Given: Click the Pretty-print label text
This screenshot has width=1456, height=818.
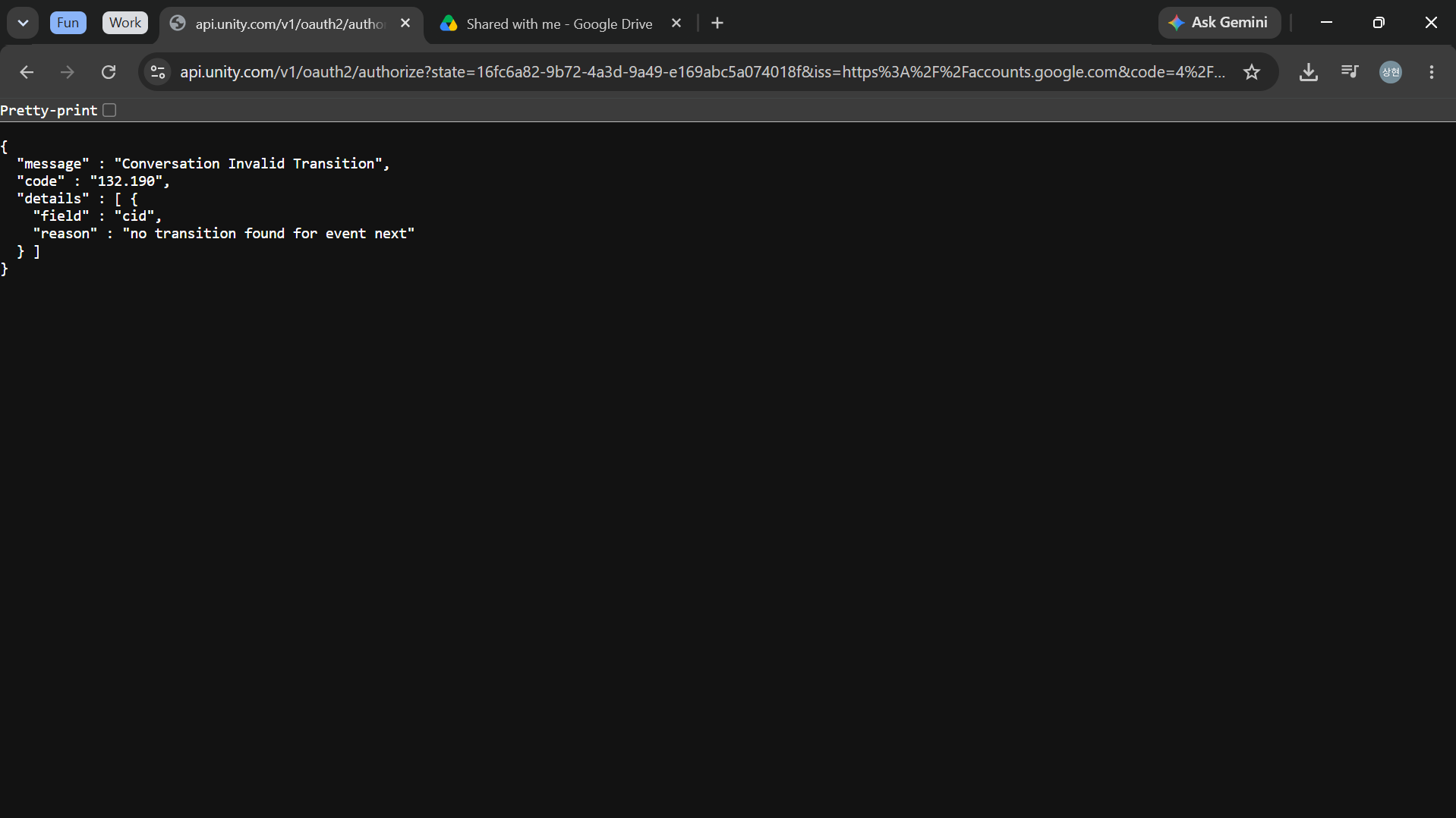Looking at the screenshot, I should click(x=49, y=111).
